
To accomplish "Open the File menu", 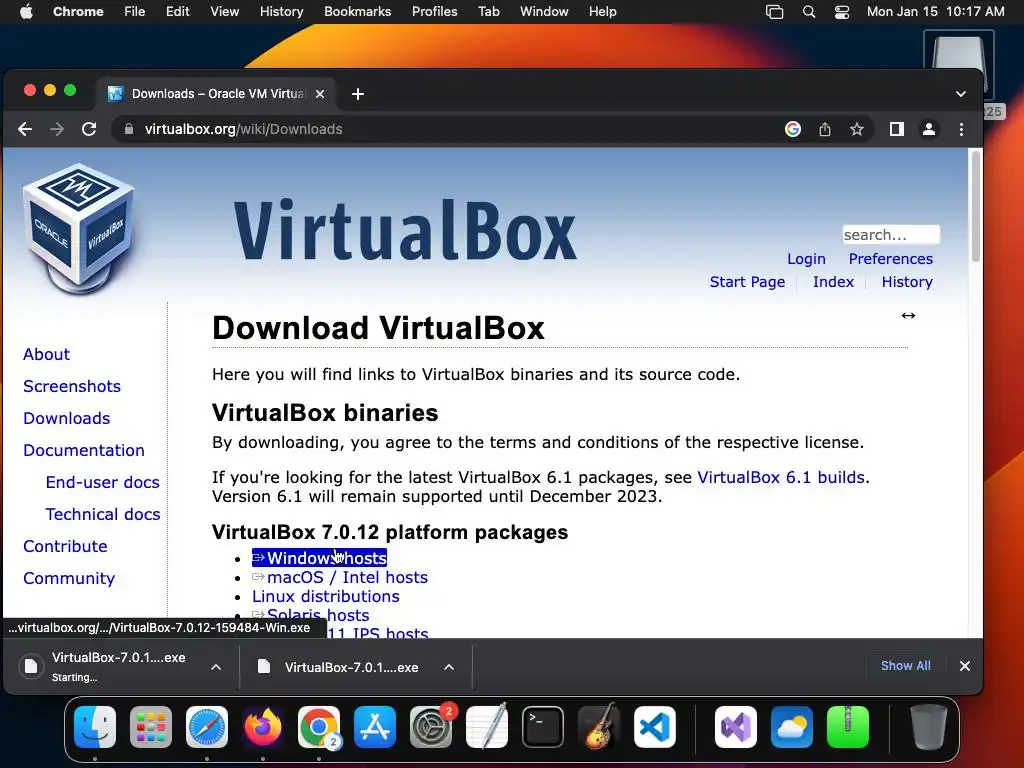I will pos(135,12).
